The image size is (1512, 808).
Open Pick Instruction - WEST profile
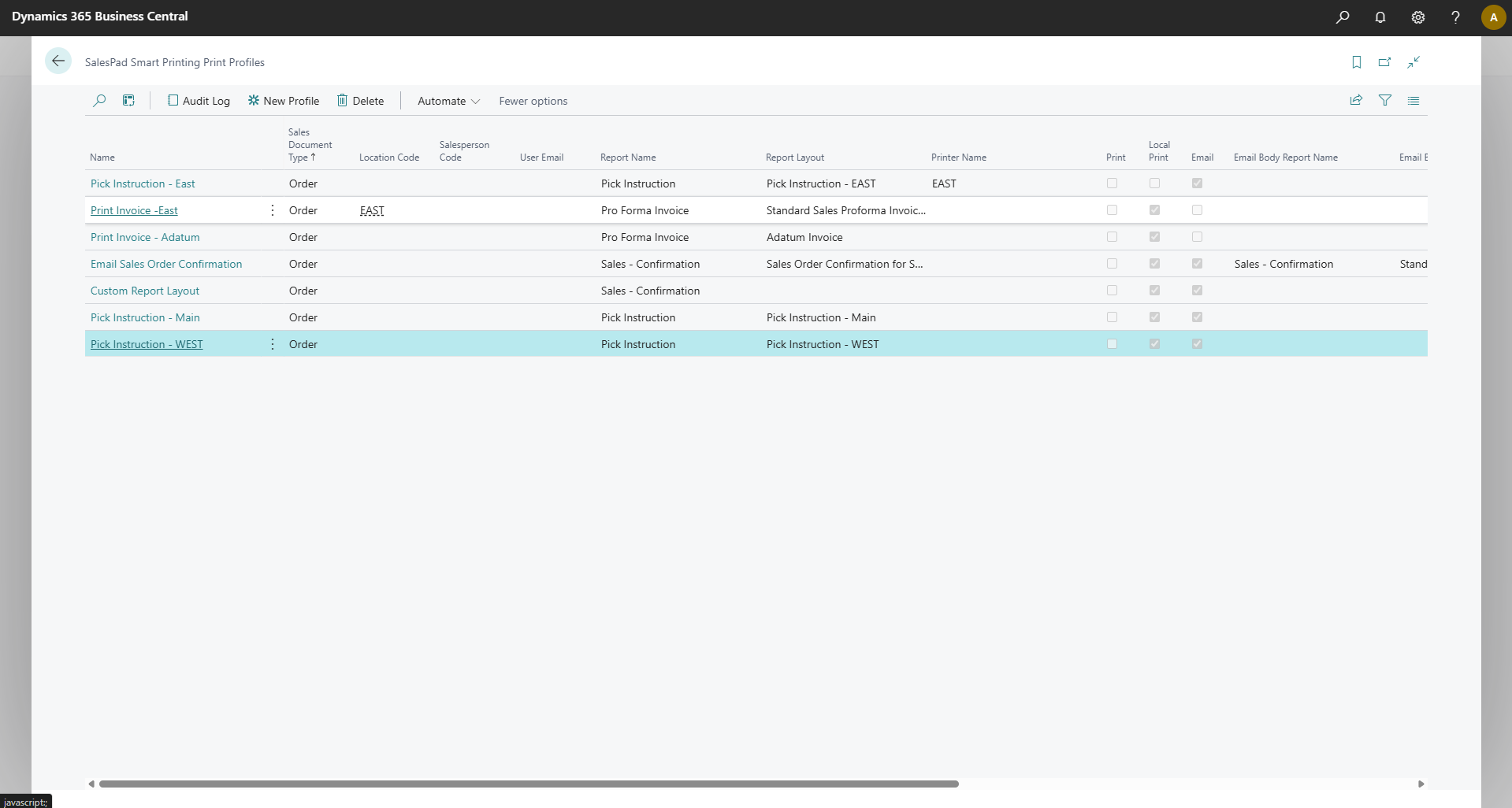[147, 344]
